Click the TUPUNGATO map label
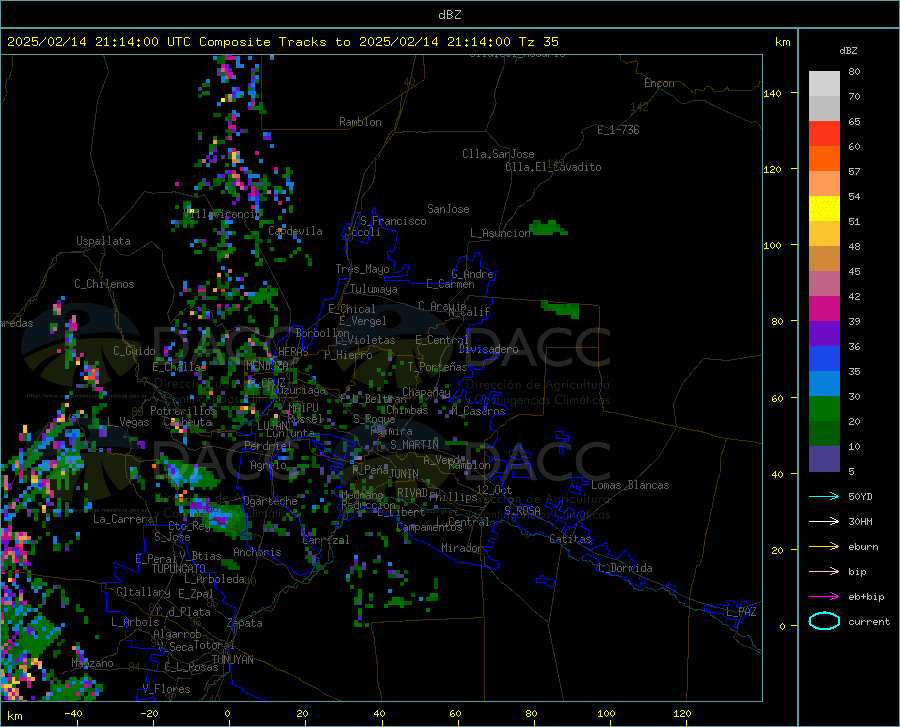Image resolution: width=900 pixels, height=727 pixels. 179,569
